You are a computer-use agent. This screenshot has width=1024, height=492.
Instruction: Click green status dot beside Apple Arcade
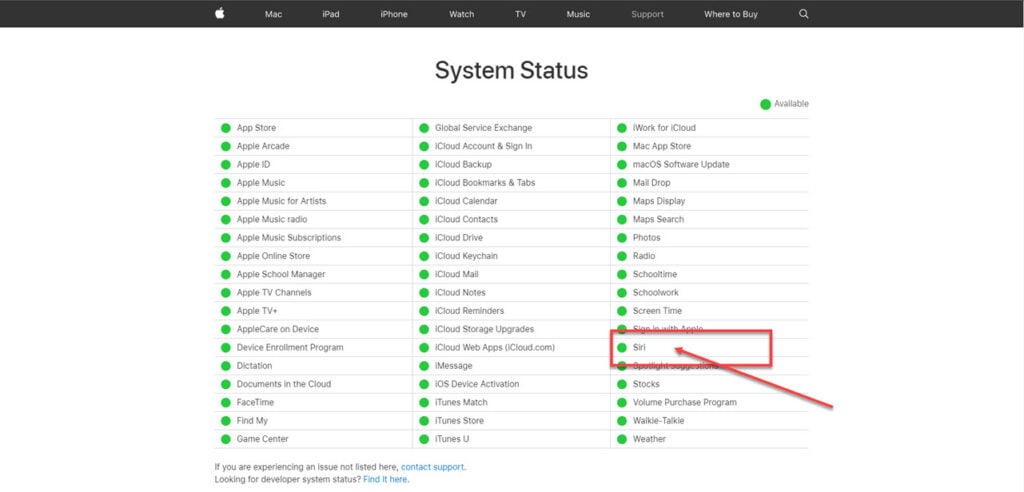pos(226,146)
